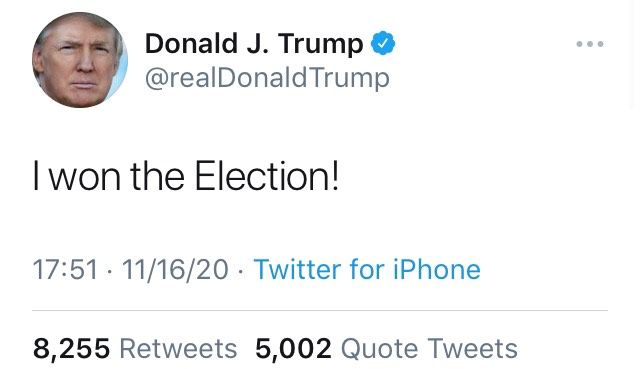Screen dimensions: 640x369
Task: Click the word "Election!" in the tweet
Action: tap(267, 176)
